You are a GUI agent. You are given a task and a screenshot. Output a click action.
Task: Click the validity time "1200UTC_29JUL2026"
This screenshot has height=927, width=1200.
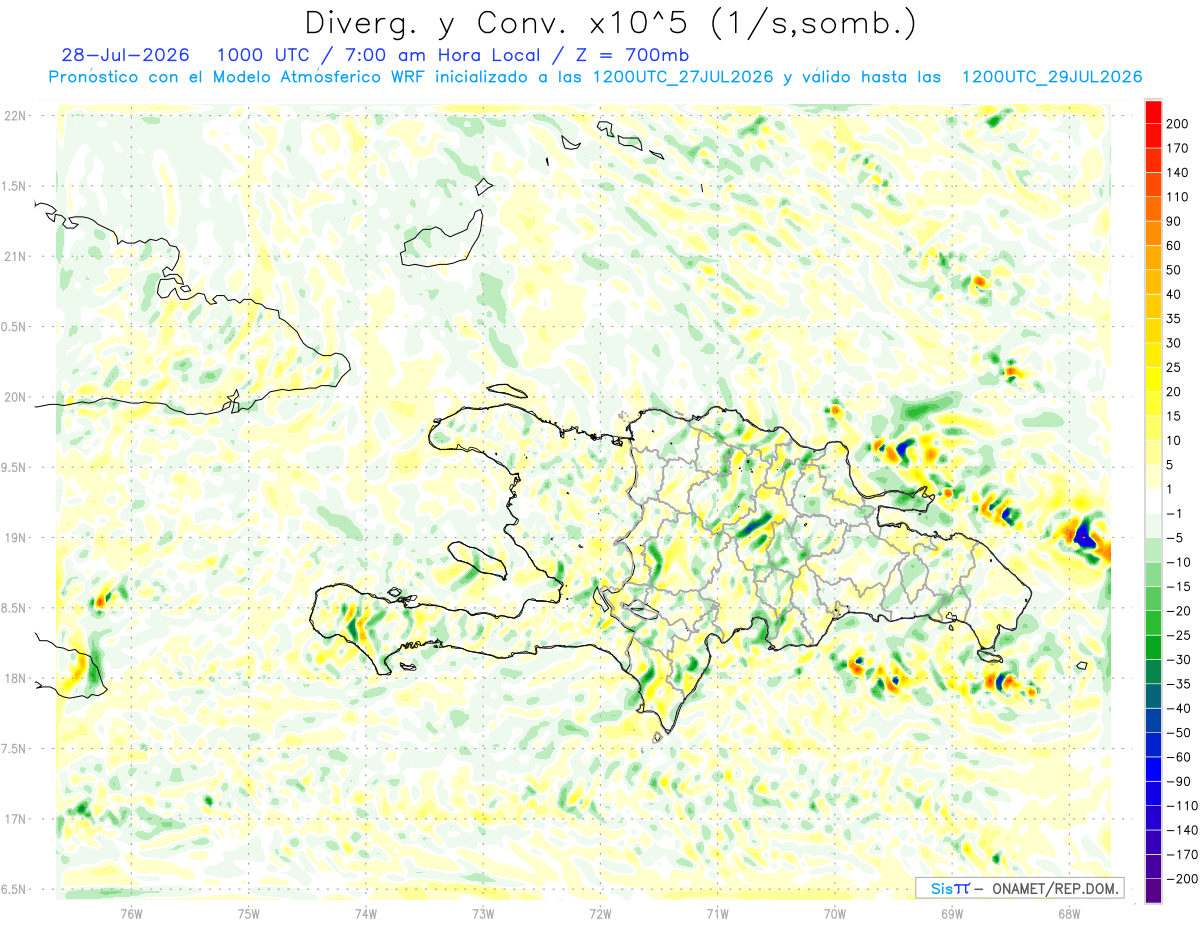point(1052,77)
